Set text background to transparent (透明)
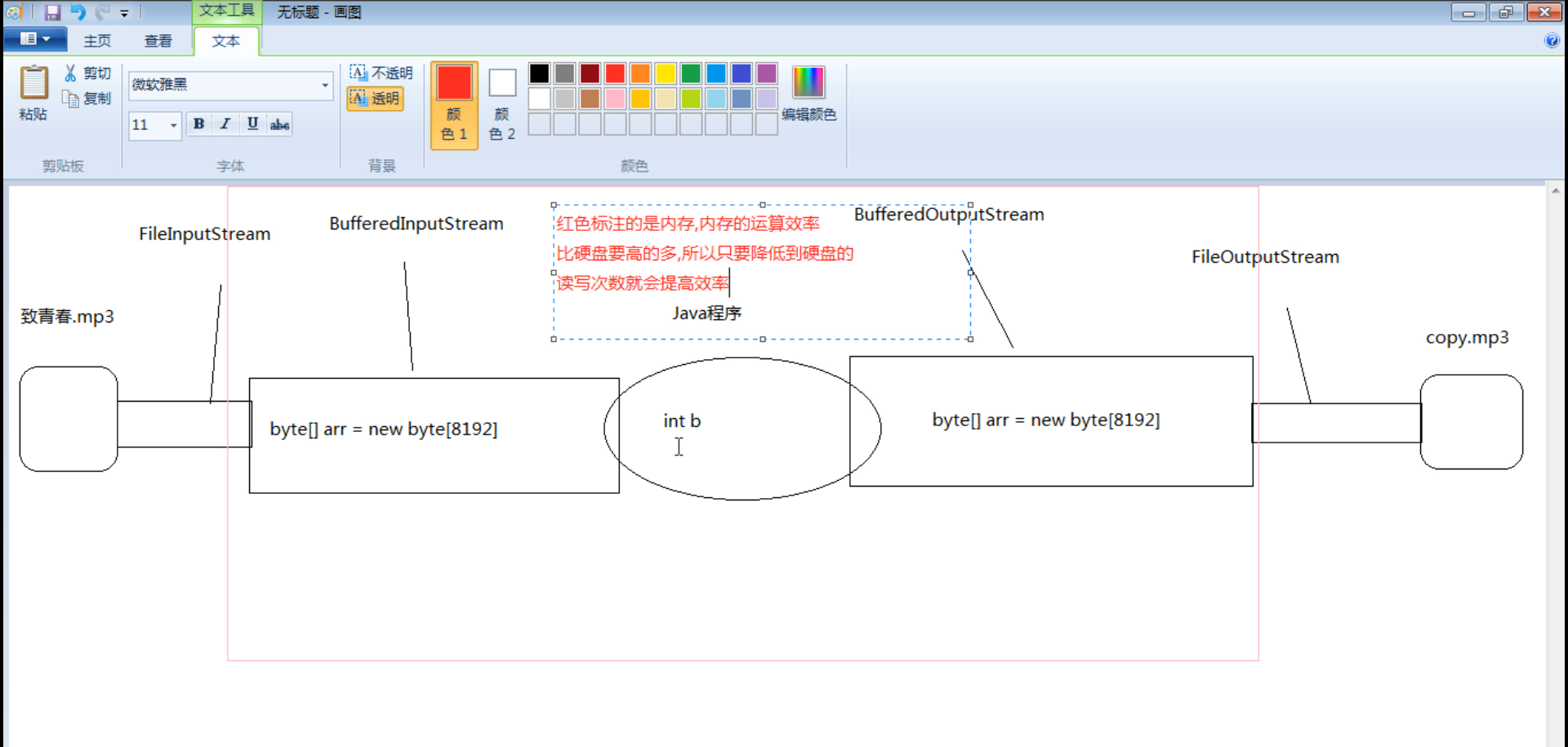The image size is (1568, 747). (x=375, y=99)
